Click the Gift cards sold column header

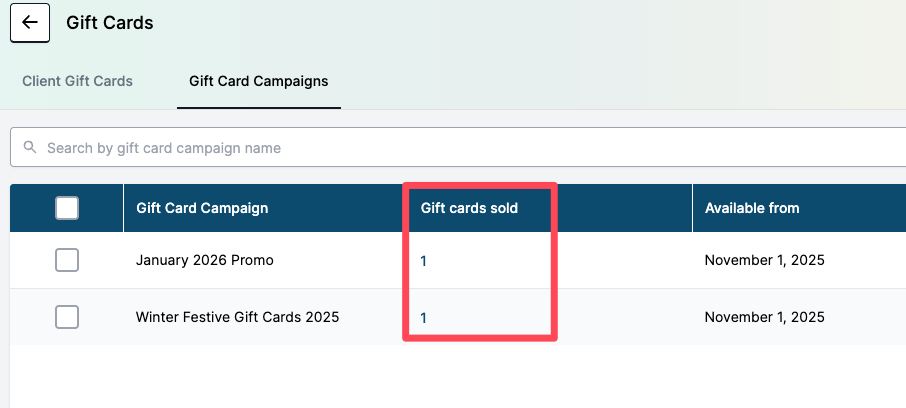pyautogui.click(x=469, y=208)
